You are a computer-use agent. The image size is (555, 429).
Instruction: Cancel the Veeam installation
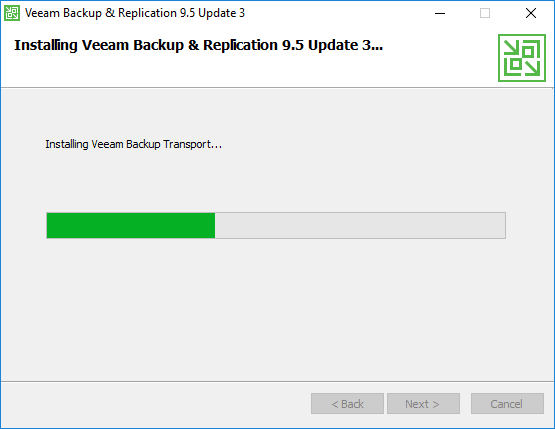coord(507,404)
